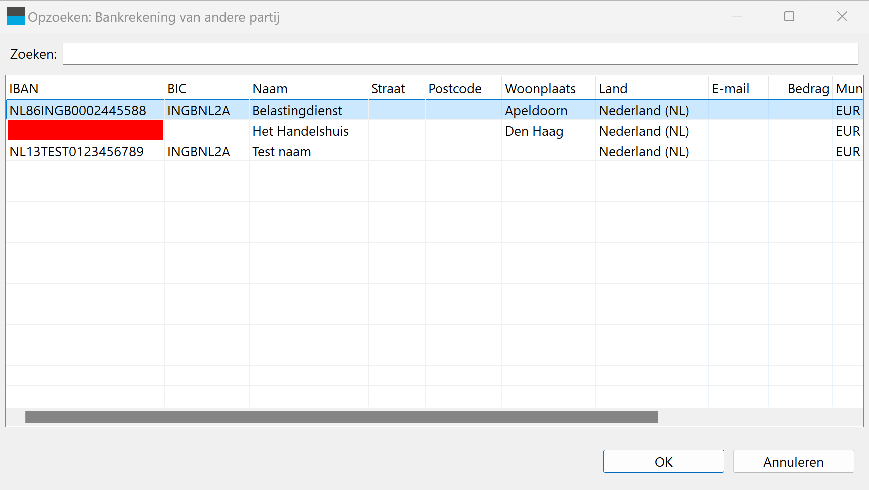Close the dialog with the X icon
Screen dimensions: 869x490
coord(842,17)
